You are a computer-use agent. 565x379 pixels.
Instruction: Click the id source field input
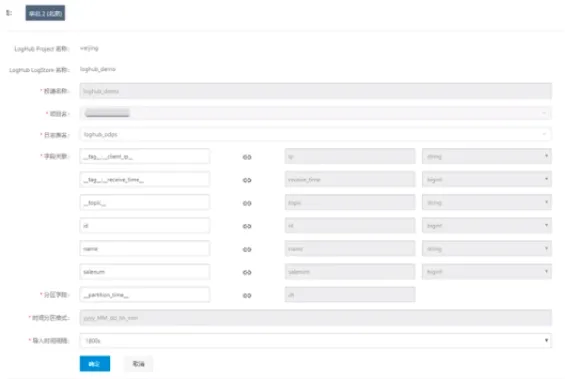[144, 226]
